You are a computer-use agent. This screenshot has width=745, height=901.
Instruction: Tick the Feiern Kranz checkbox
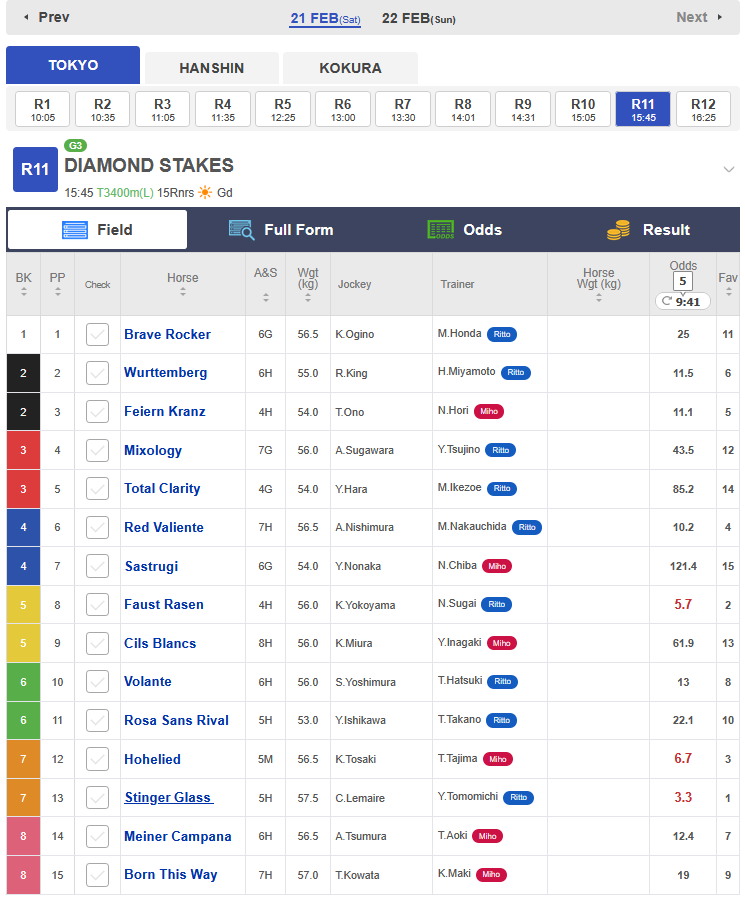click(98, 411)
